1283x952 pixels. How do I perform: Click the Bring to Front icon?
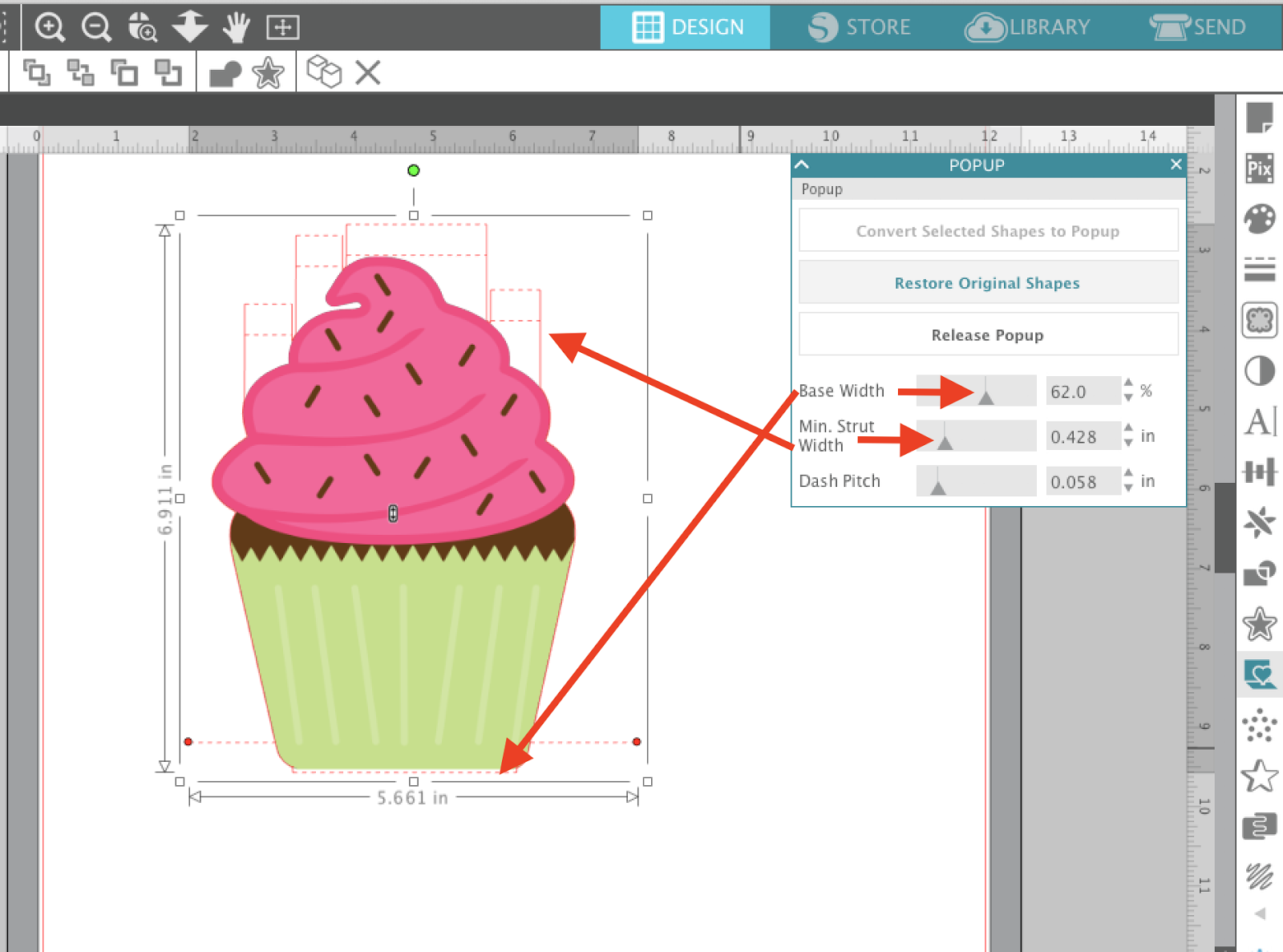pyautogui.click(x=37, y=73)
